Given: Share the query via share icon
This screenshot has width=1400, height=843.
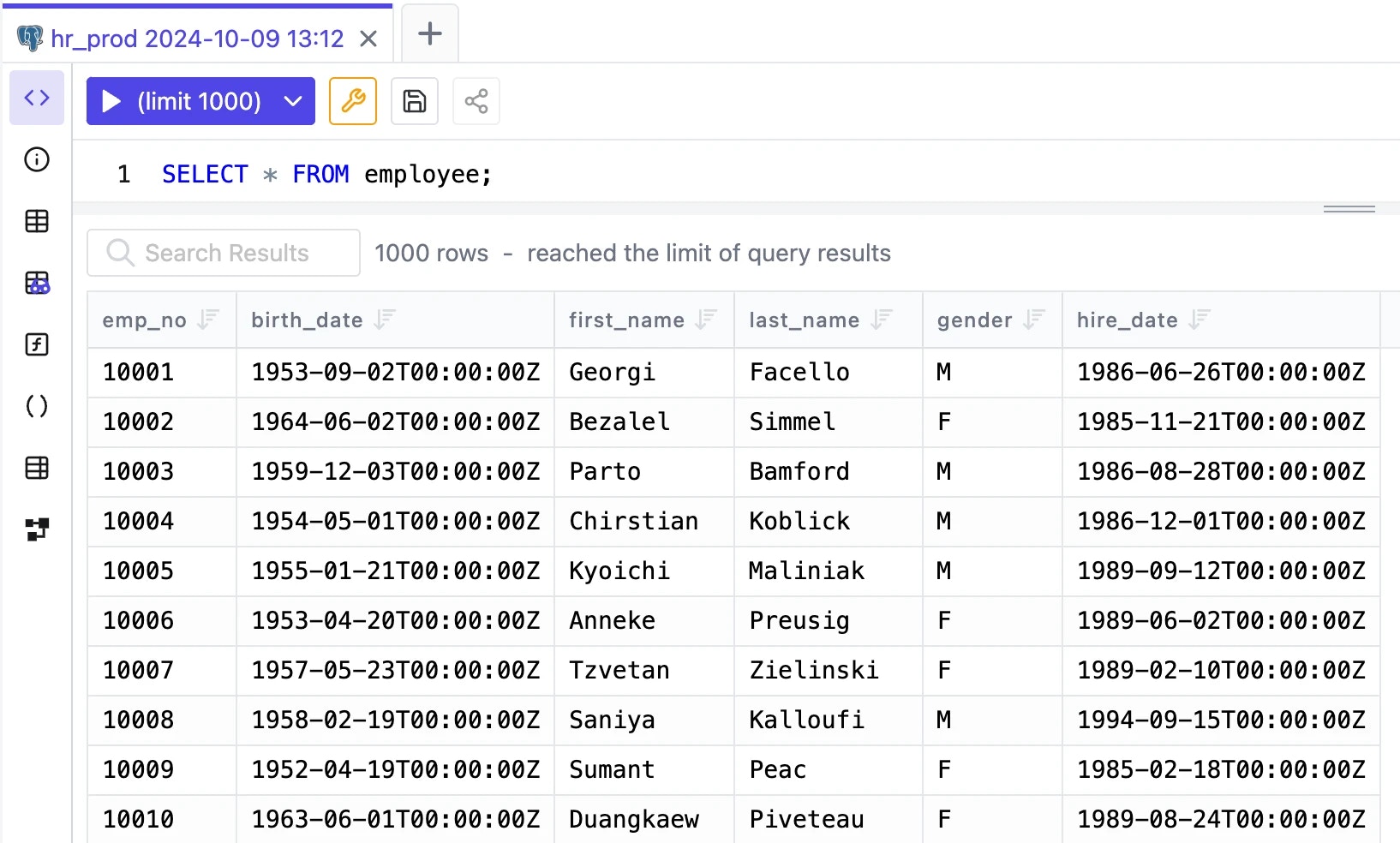Looking at the screenshot, I should pos(476,101).
